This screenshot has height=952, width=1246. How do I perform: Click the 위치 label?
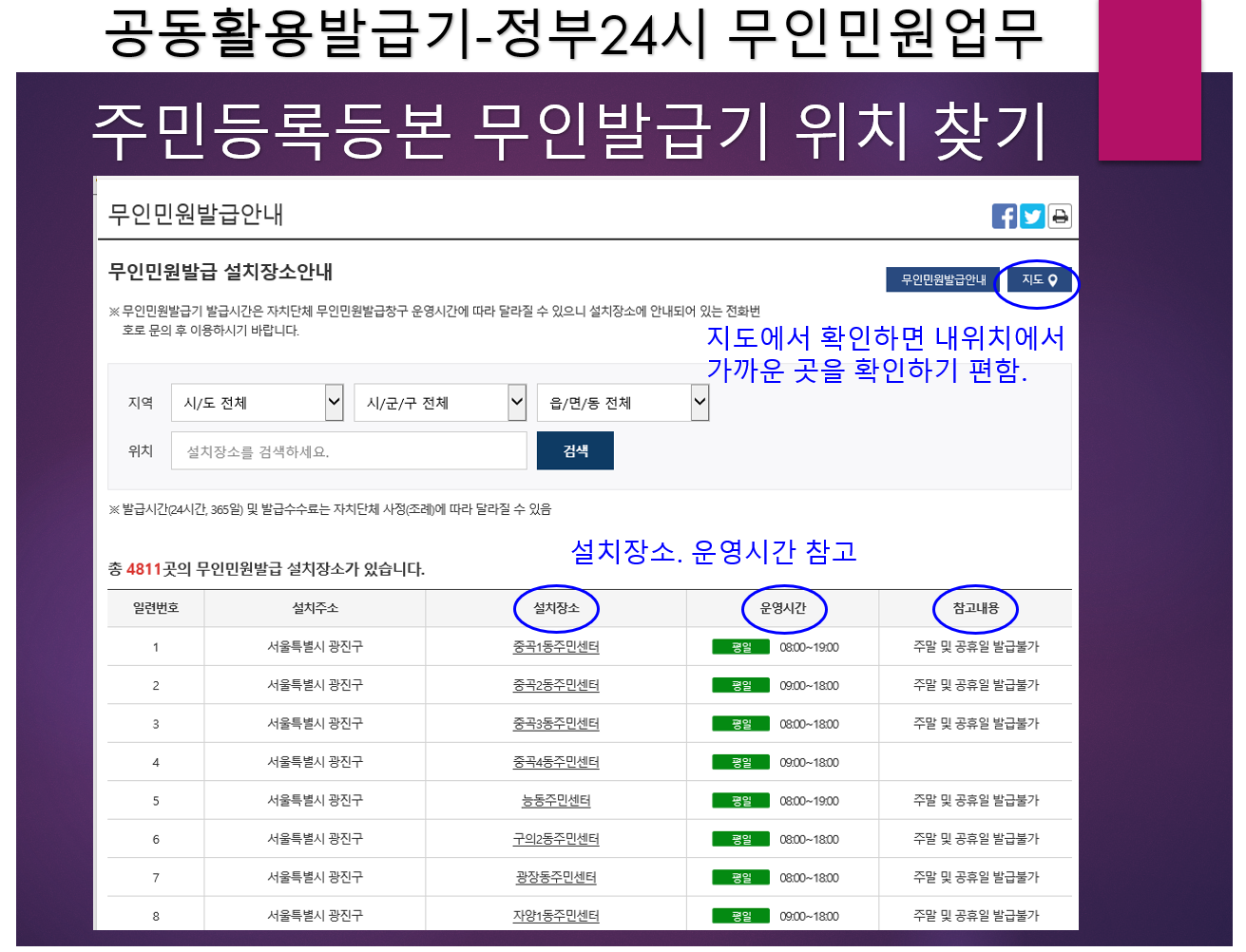pyautogui.click(x=141, y=451)
